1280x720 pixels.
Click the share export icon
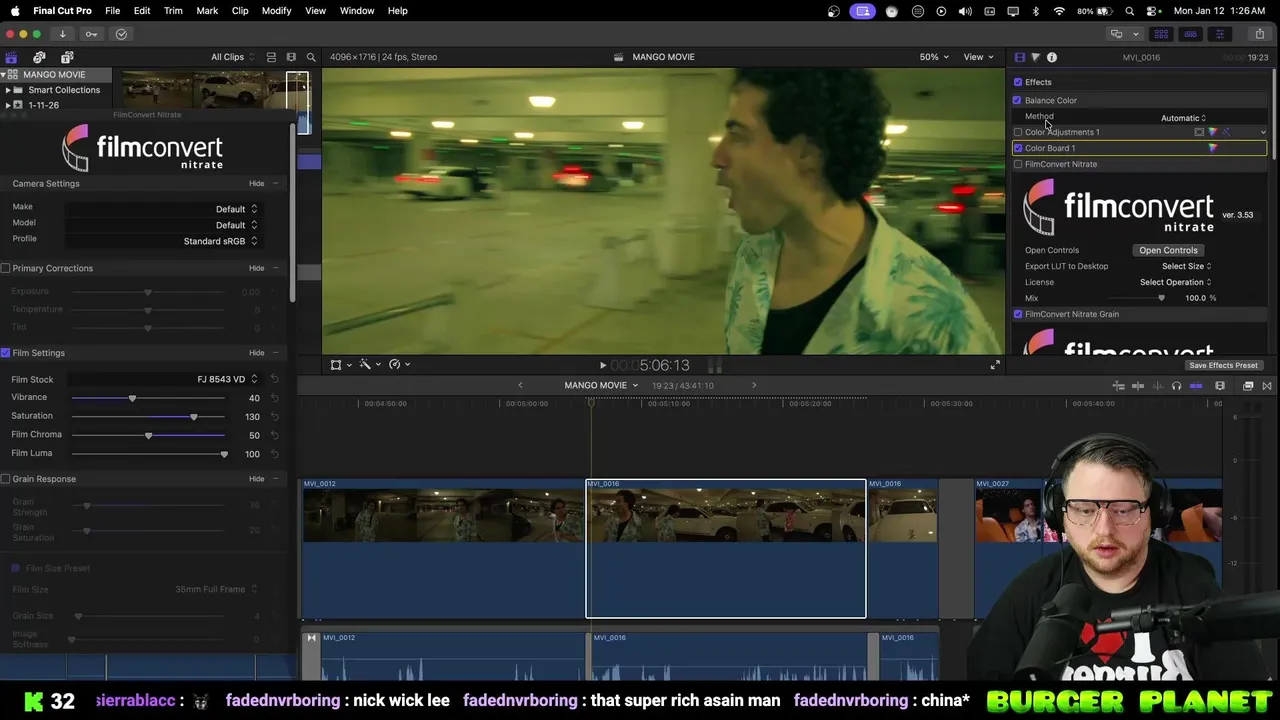coord(1259,34)
